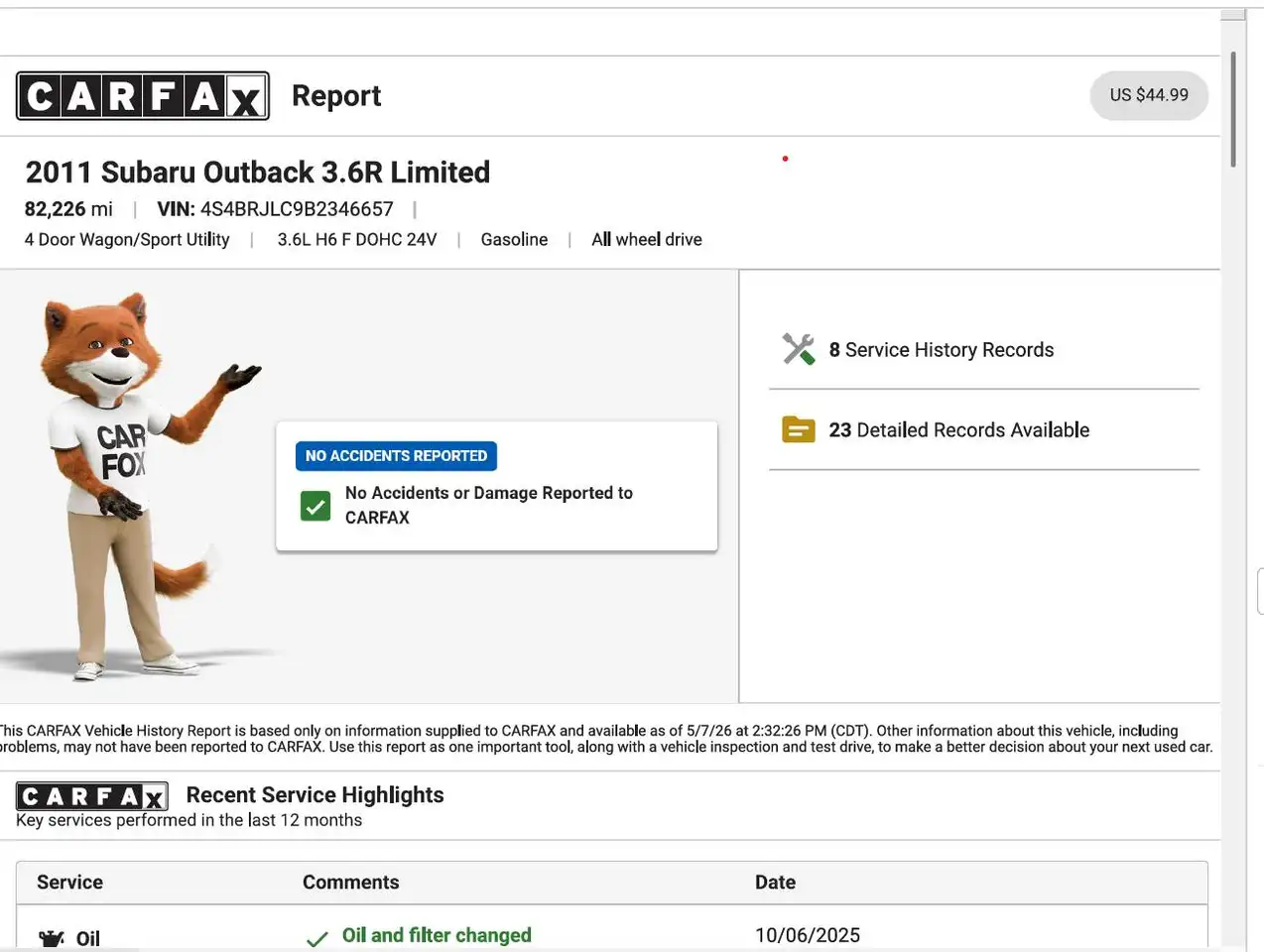Click the 3.6L H6 F DOHC 24V engine text

[x=357, y=240]
